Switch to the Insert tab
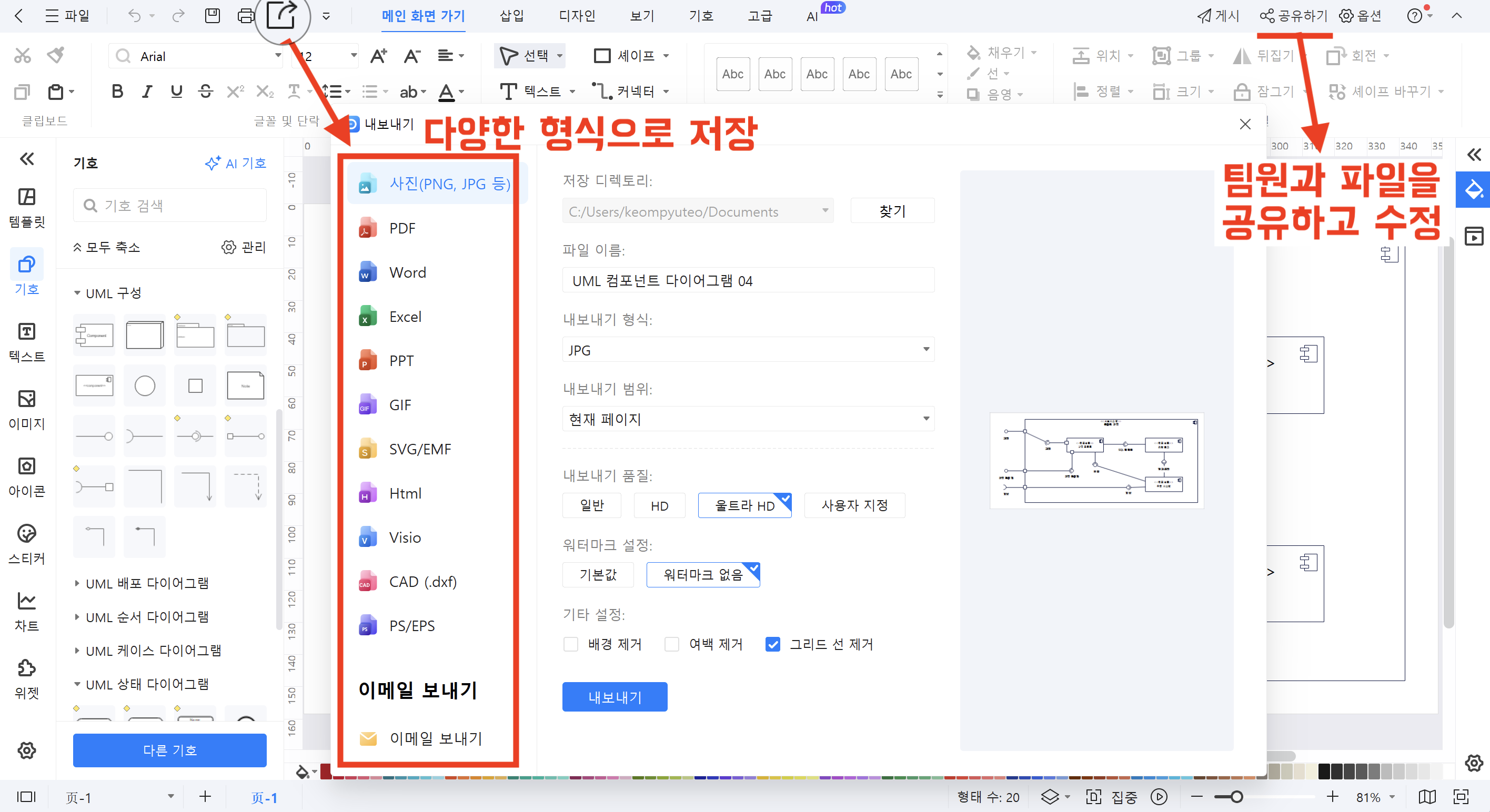Screen dimensions: 1490x812 coord(511,16)
